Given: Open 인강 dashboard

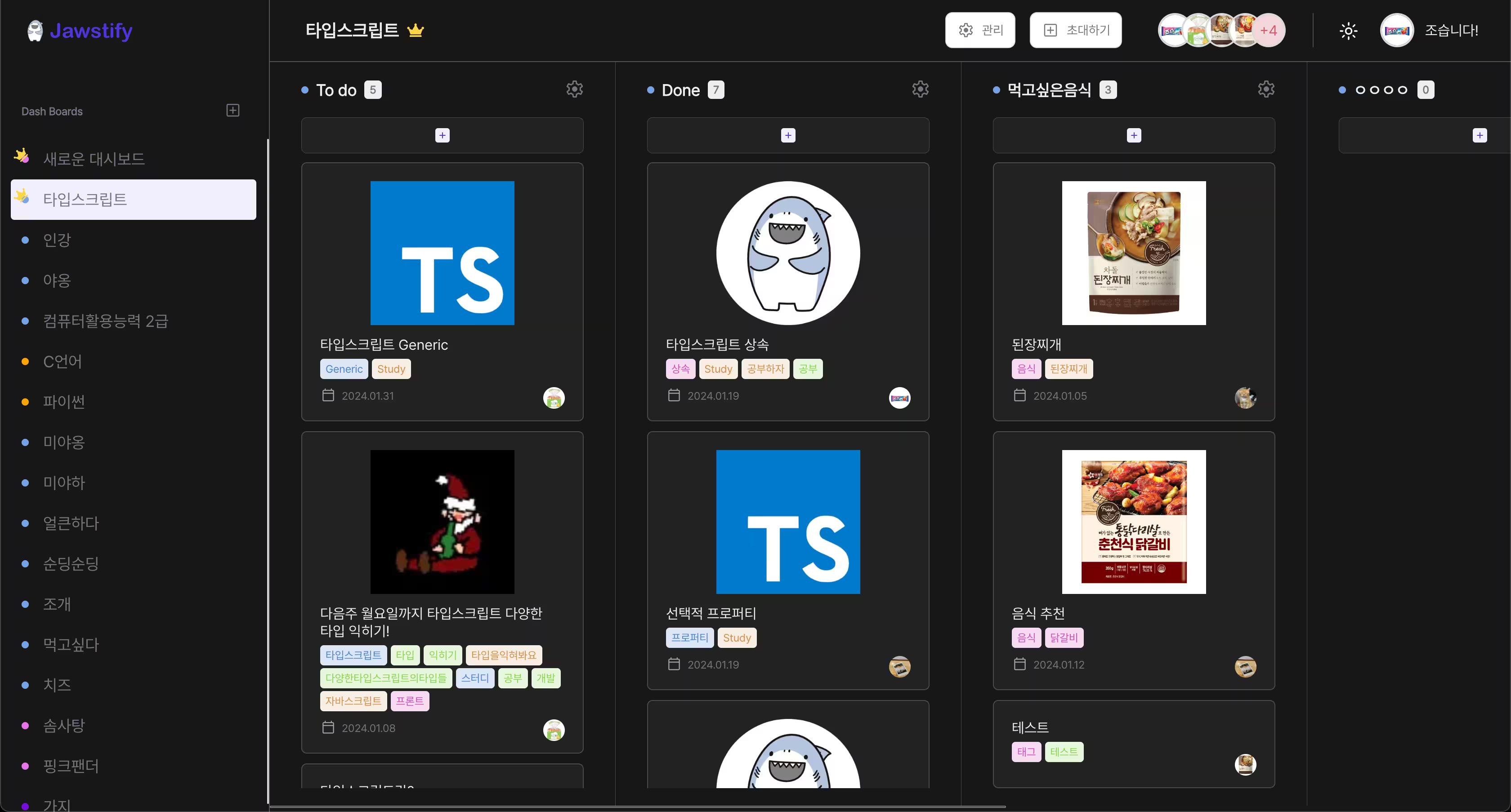Looking at the screenshot, I should tap(133, 240).
